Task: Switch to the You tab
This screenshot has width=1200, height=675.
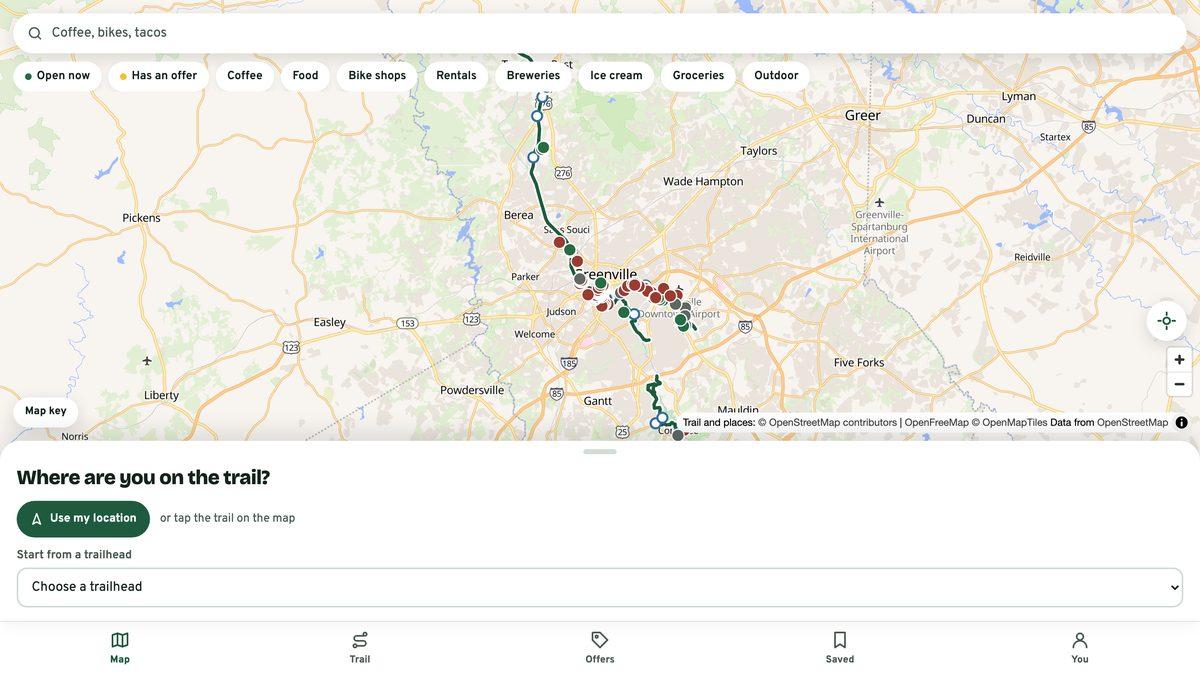Action: (x=1080, y=648)
